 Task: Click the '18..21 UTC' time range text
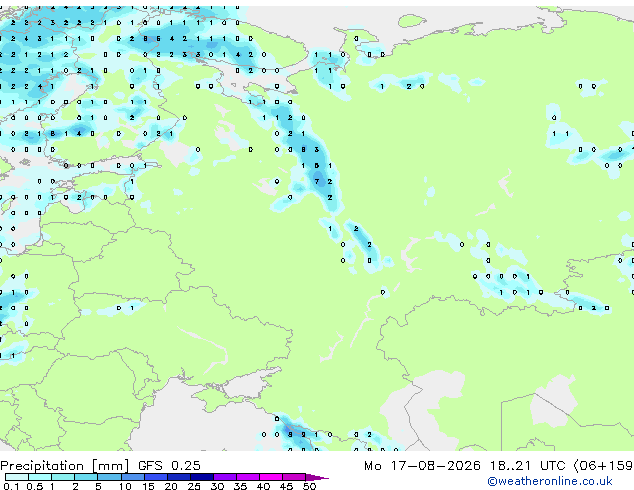(x=527, y=466)
